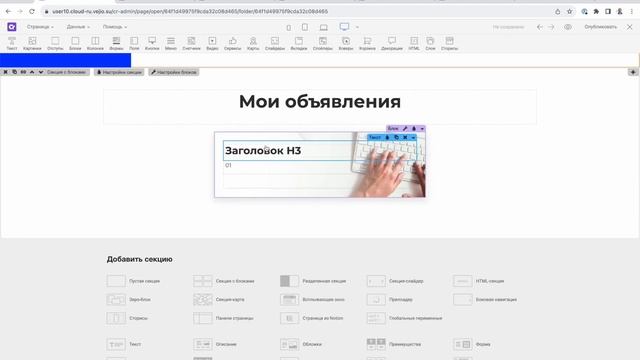640x360 pixels.
Task: Insert a Формы form element
Action: pyautogui.click(x=116, y=43)
